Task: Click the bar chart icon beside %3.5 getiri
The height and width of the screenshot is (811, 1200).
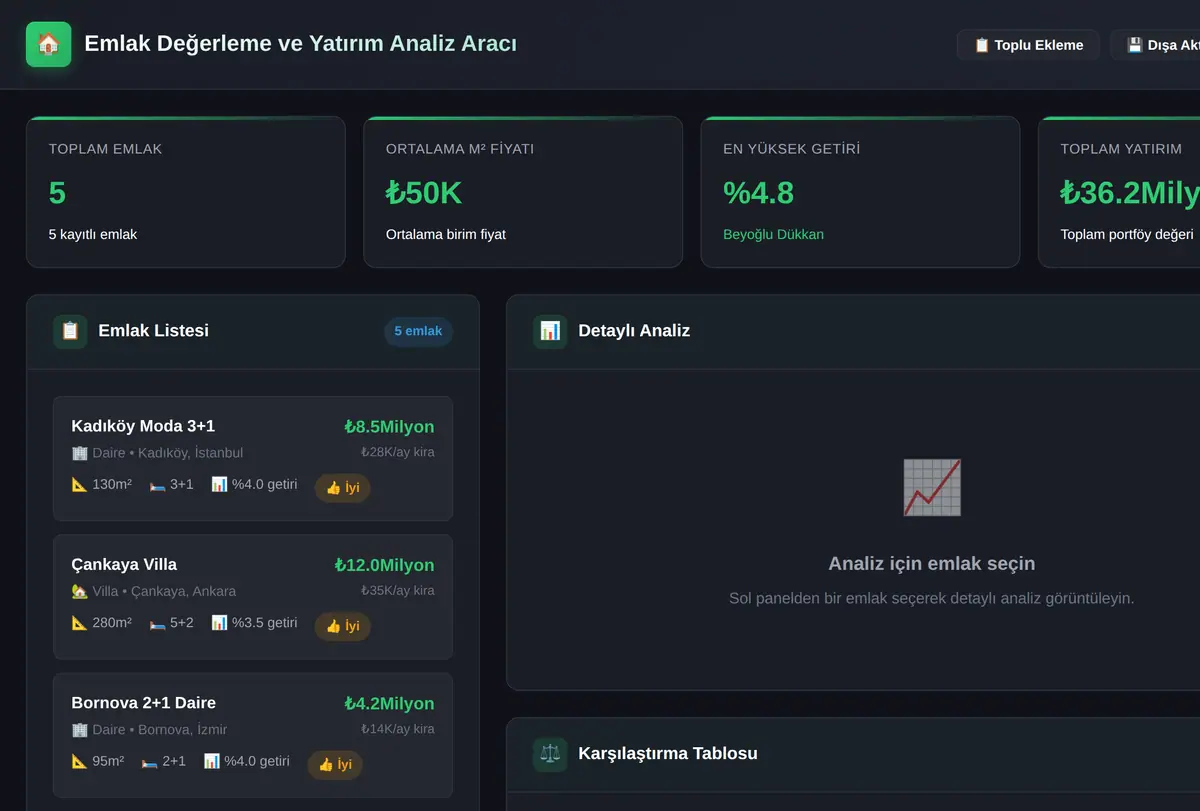Action: 220,623
